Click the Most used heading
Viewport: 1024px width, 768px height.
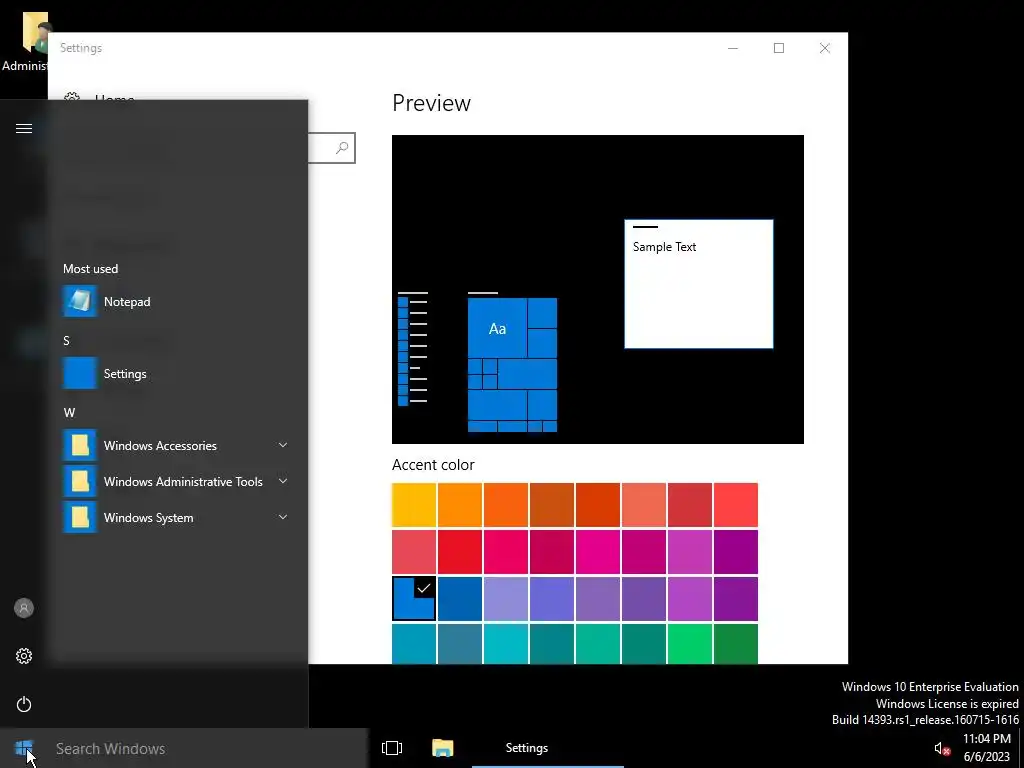coord(90,269)
